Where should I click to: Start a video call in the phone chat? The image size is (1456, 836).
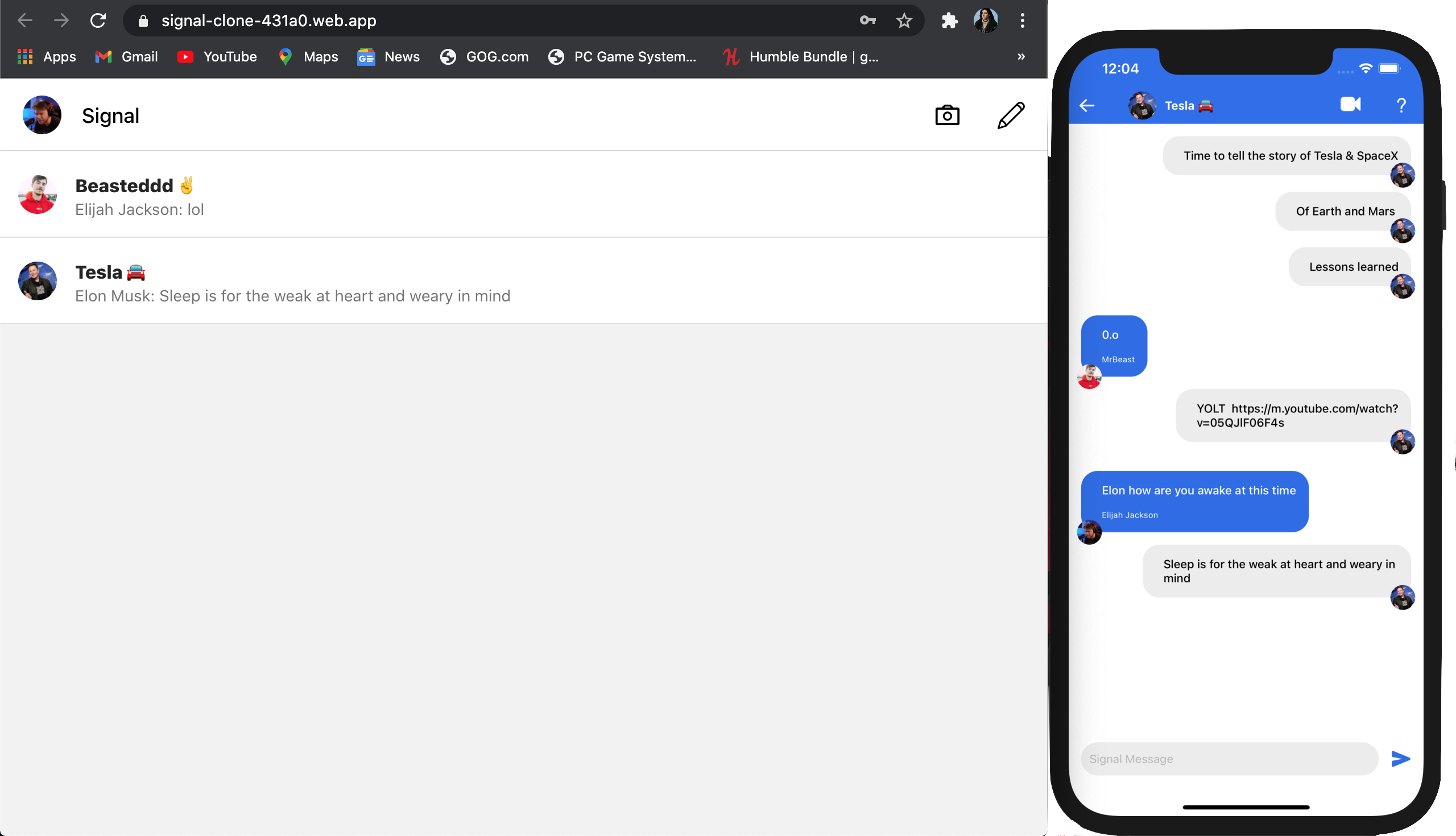coord(1351,104)
